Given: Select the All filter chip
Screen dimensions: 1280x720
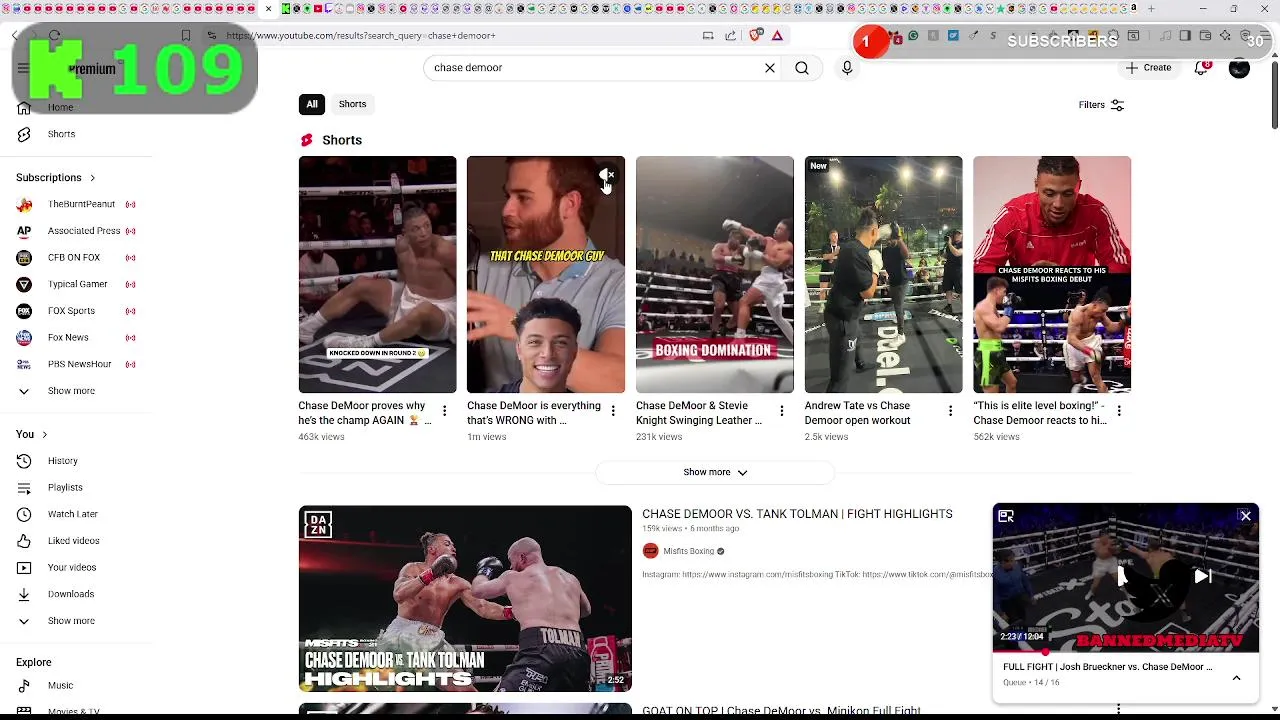Looking at the screenshot, I should click(x=312, y=104).
